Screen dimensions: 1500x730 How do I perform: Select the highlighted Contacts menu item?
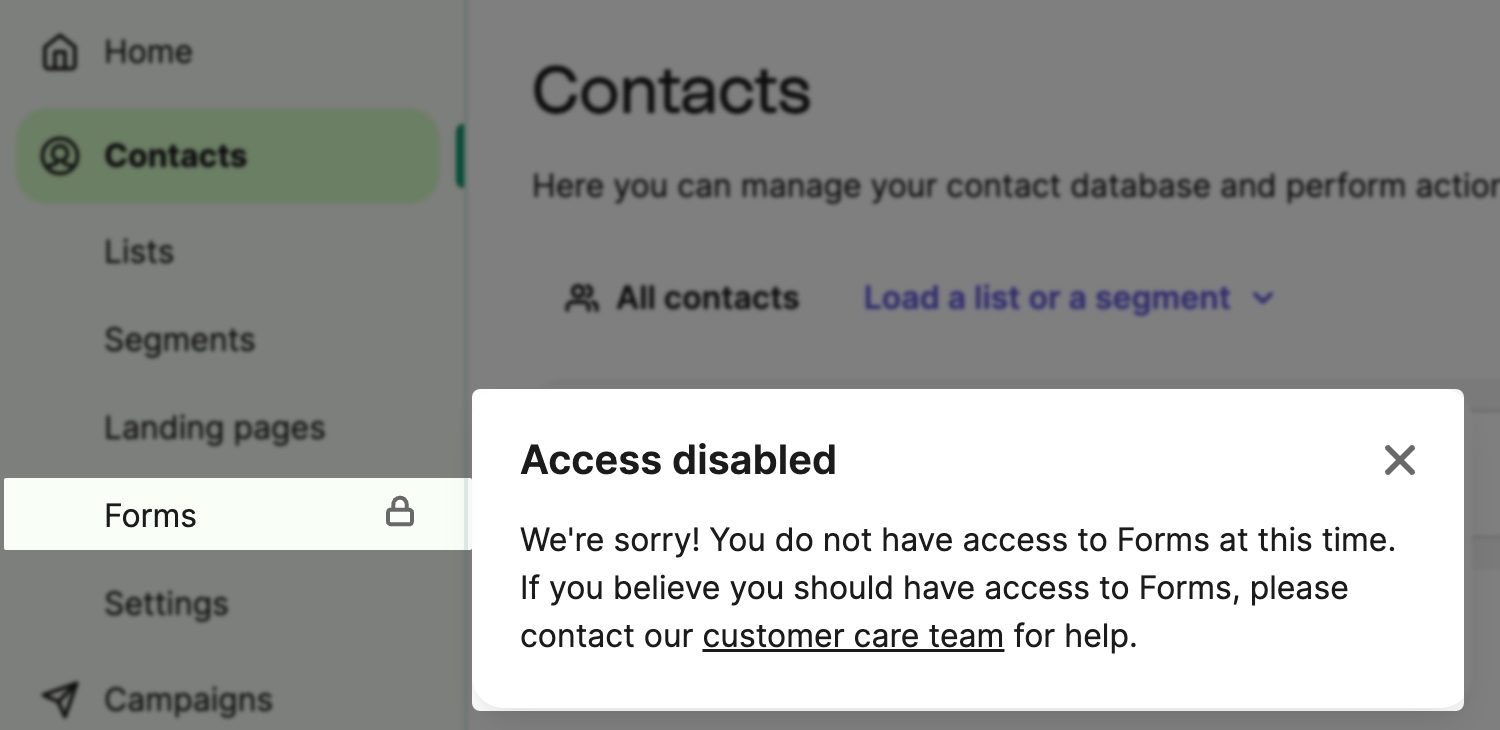176,155
